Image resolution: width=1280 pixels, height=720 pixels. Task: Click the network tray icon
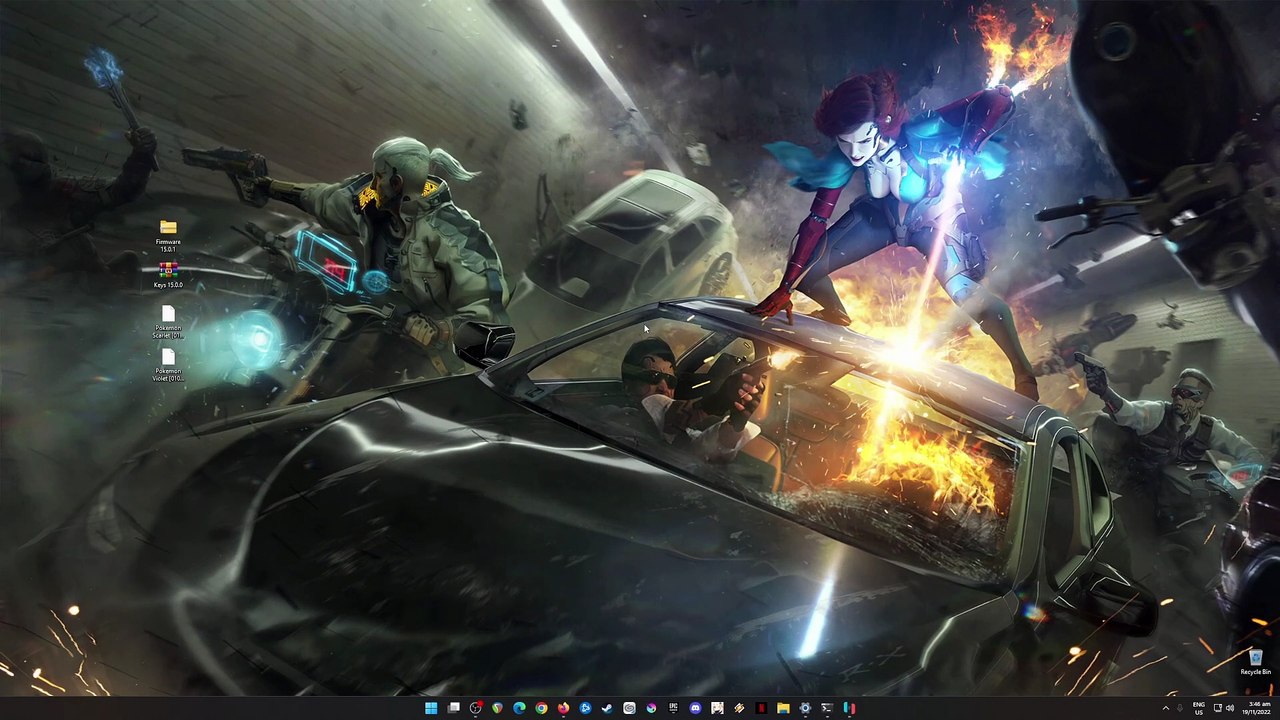[x=1217, y=708]
